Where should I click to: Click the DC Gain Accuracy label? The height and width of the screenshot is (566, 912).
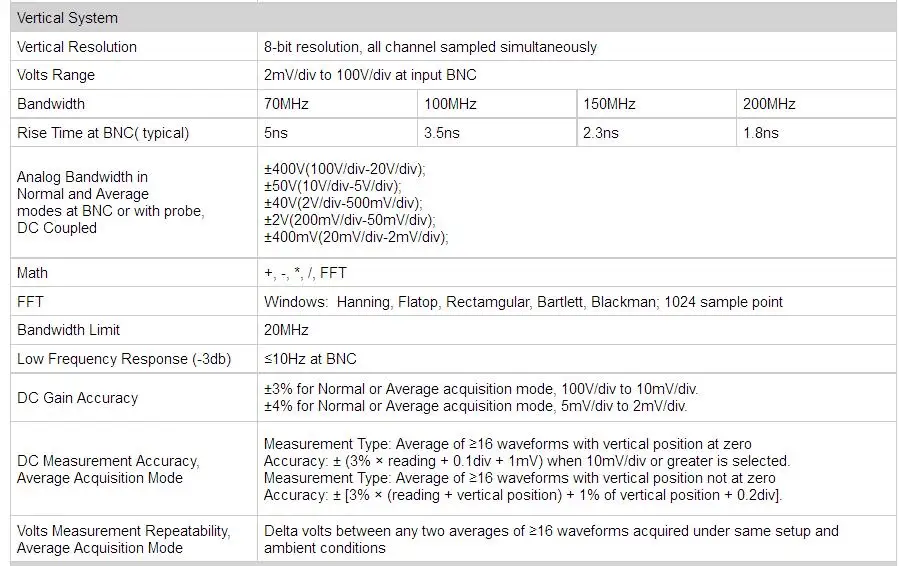(77, 398)
